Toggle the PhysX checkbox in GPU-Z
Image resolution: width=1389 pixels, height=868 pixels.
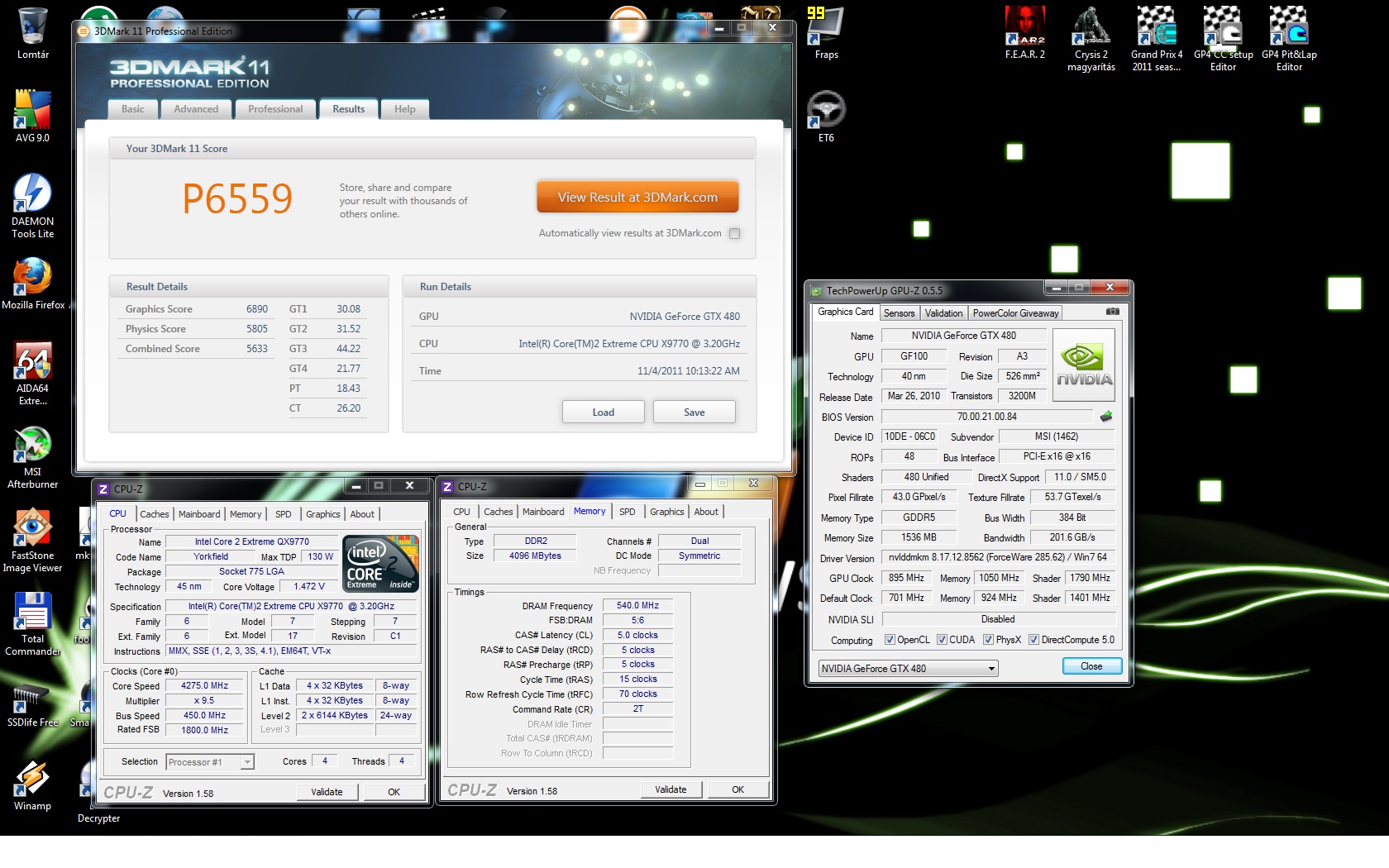pyautogui.click(x=988, y=640)
